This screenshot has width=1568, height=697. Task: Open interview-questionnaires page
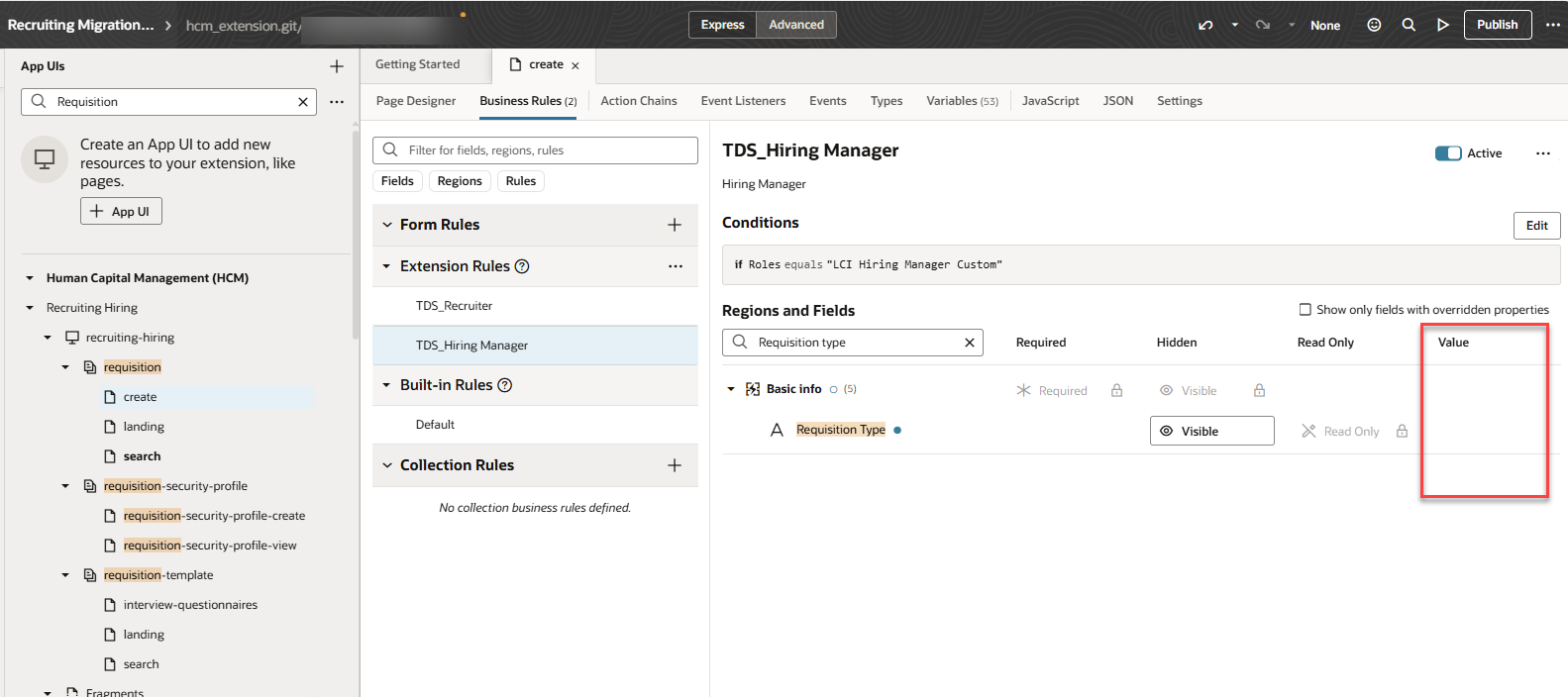pos(190,605)
